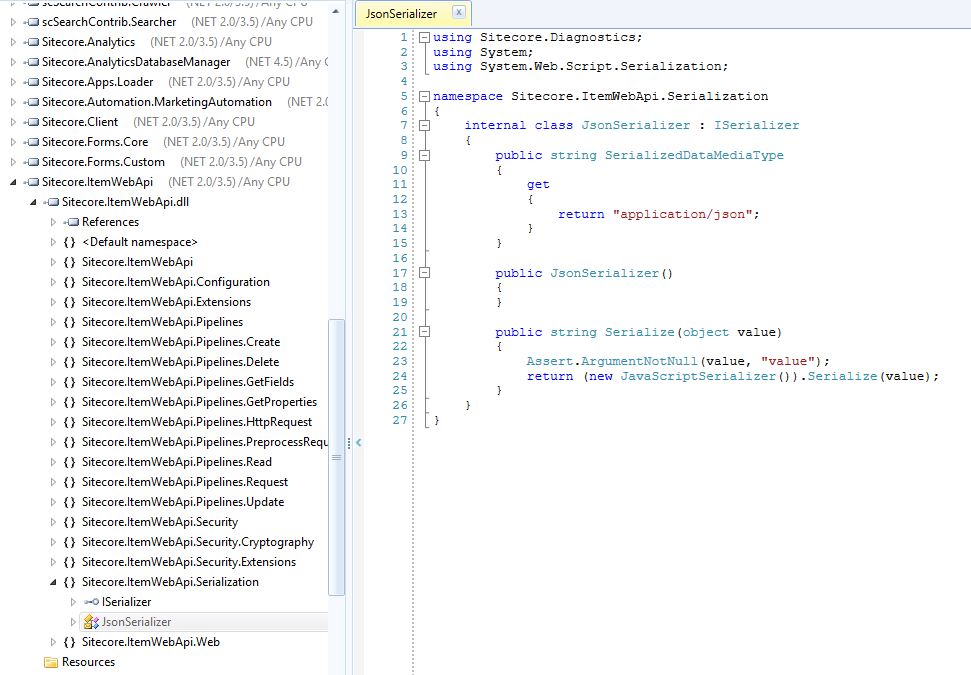The width and height of the screenshot is (971, 675).
Task: Collapse the Sitecore.ItemWebApi assembly node
Action: click(13, 182)
